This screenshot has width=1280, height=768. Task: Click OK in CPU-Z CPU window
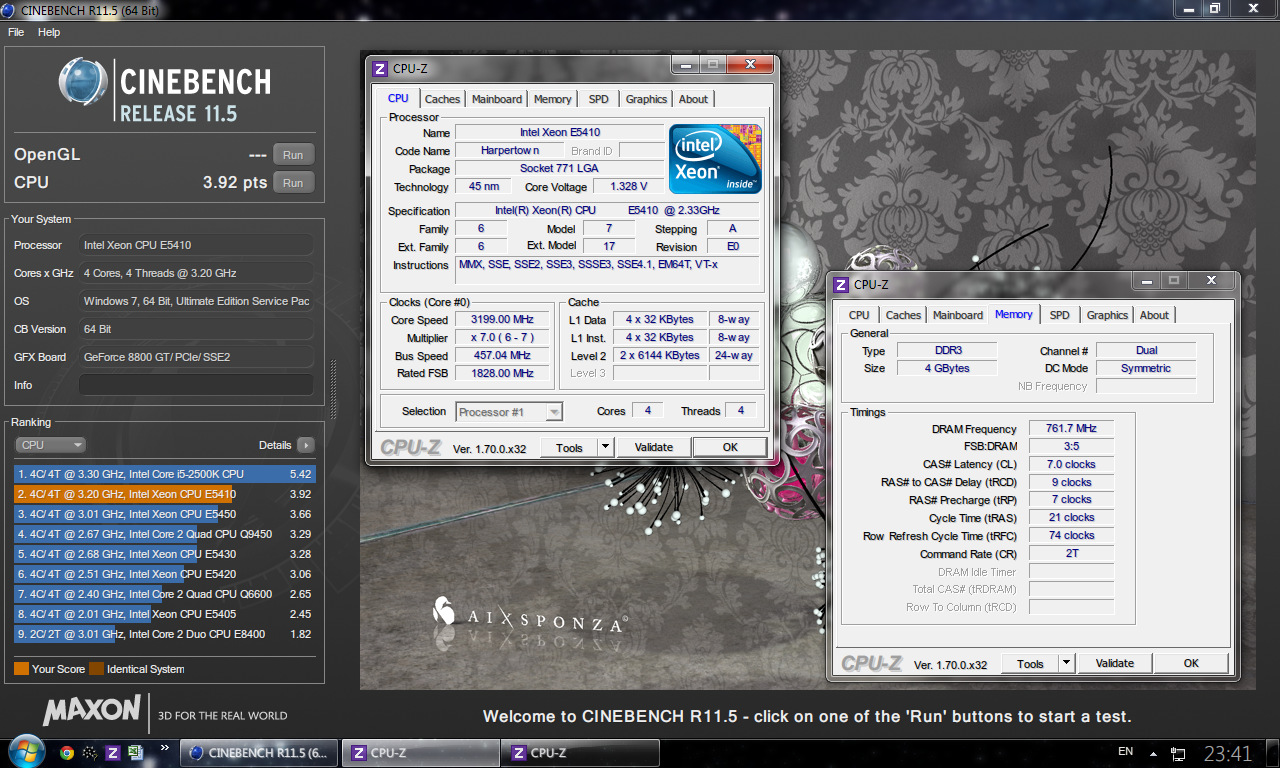pos(730,447)
